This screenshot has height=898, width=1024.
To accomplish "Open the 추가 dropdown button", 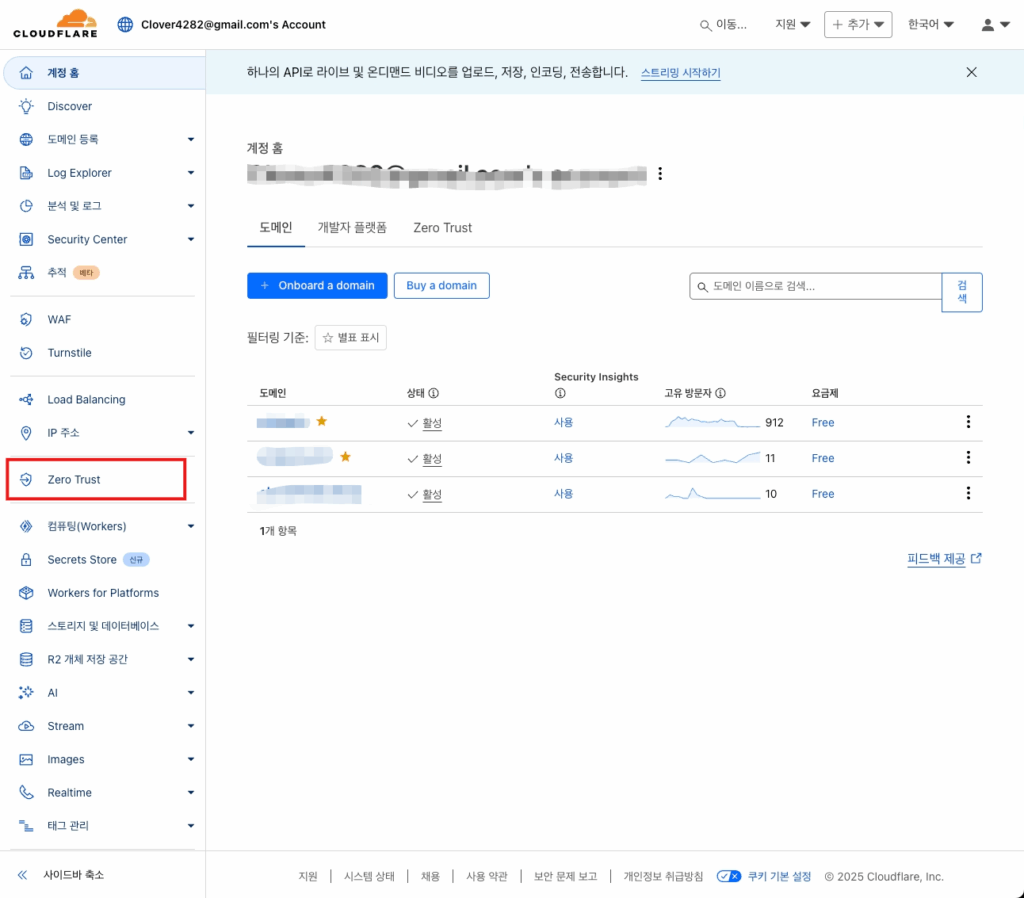I will point(857,24).
